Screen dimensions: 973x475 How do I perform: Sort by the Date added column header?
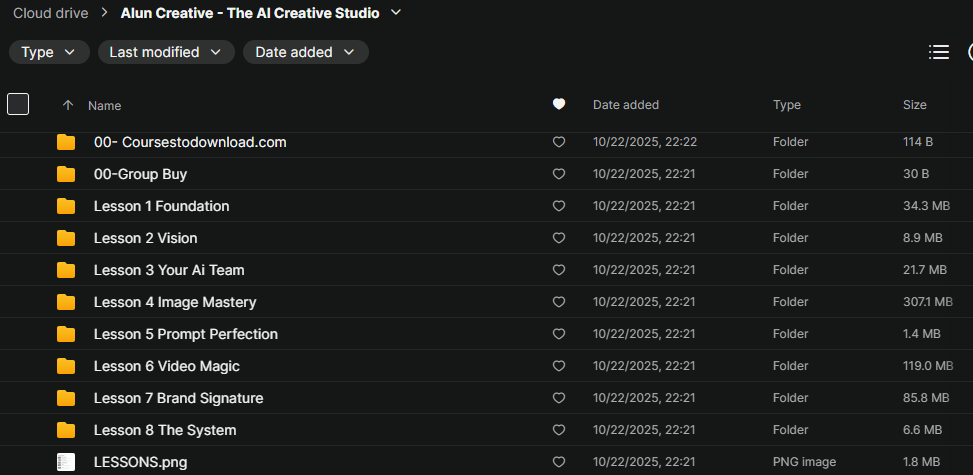(x=625, y=105)
